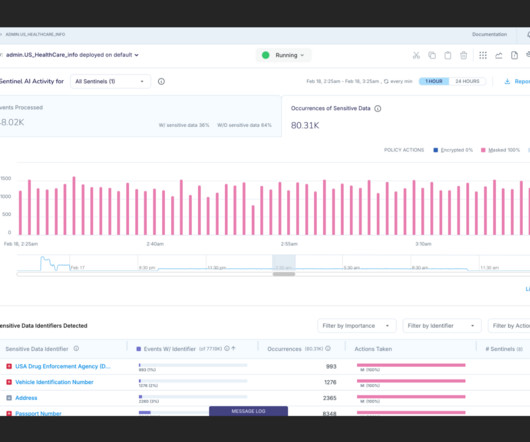Click the Copy icon in toolbar
The image size is (530, 442).
[x=432, y=55]
